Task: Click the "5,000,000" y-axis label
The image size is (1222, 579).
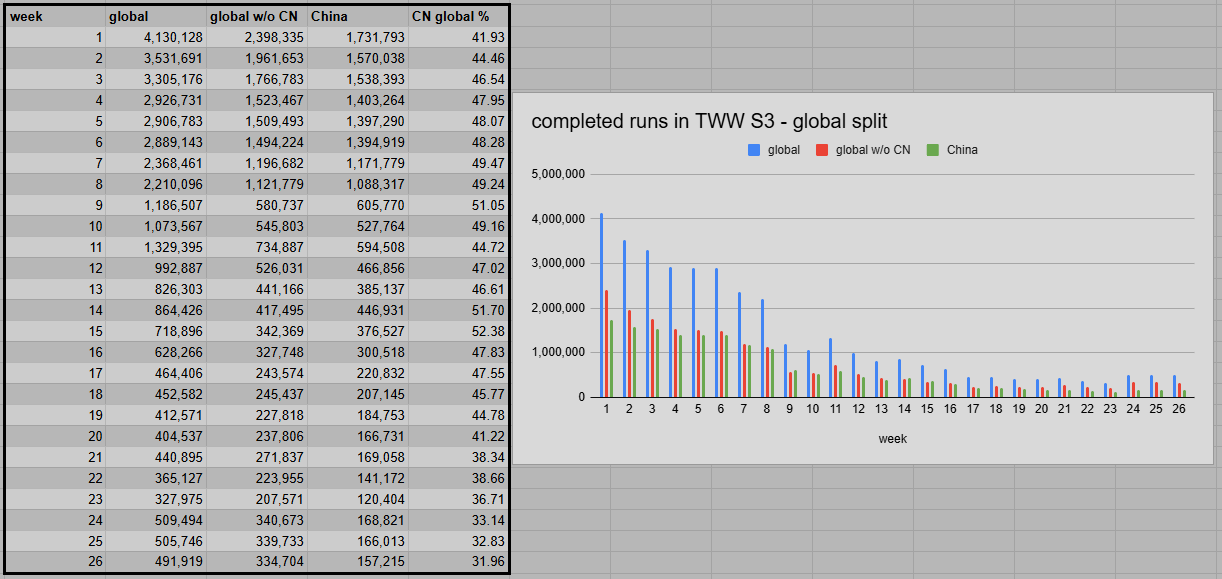Action: point(557,173)
